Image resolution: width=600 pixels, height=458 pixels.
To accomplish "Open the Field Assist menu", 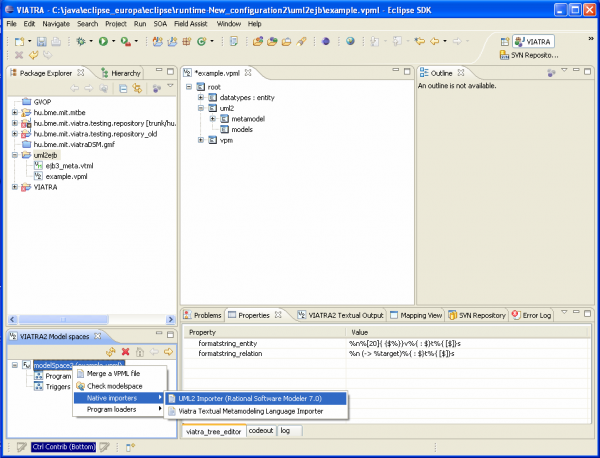I will coord(191,24).
